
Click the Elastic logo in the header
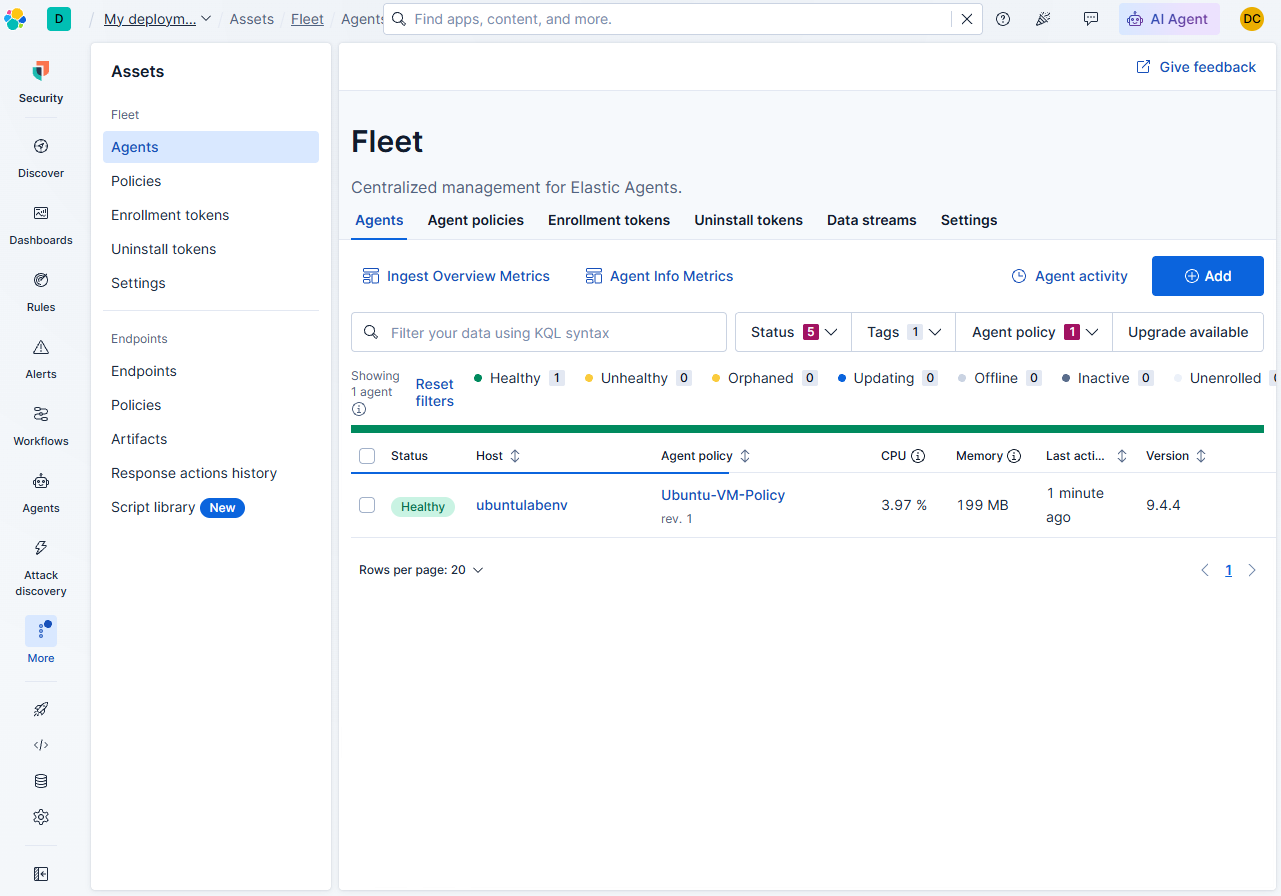click(15, 19)
